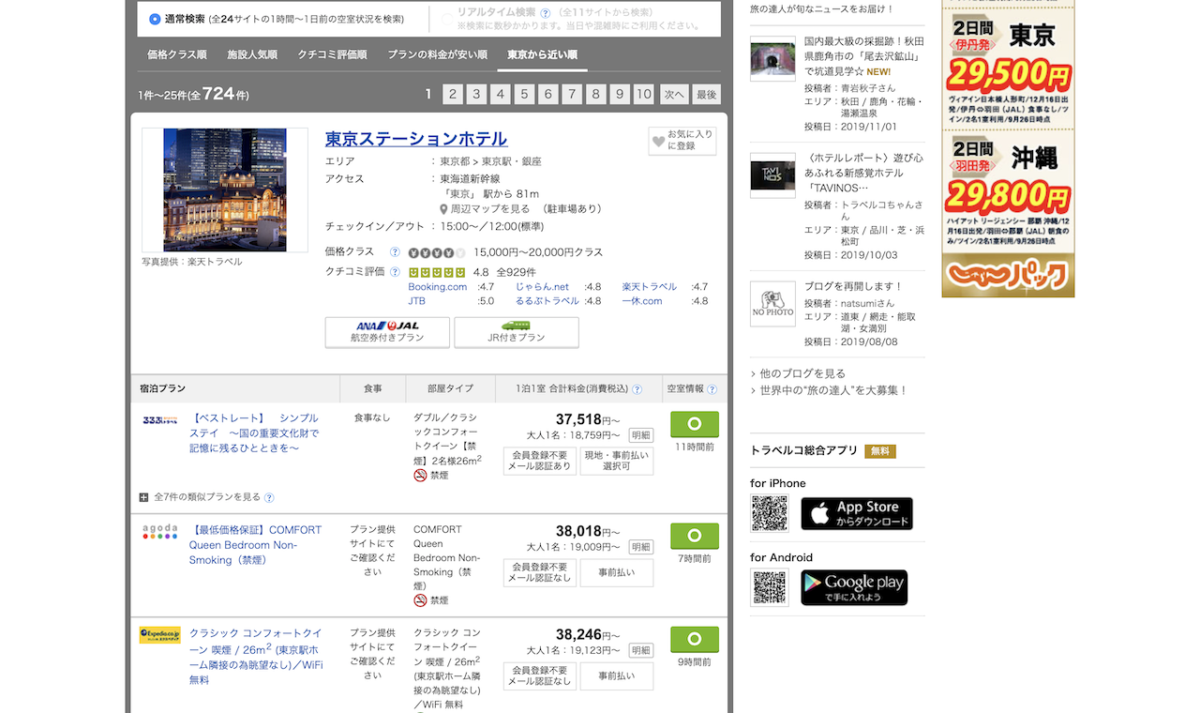This screenshot has width=1200, height=713.
Task: Open the Tokyo Station Hotel photo thumbnail
Action: click(x=225, y=190)
